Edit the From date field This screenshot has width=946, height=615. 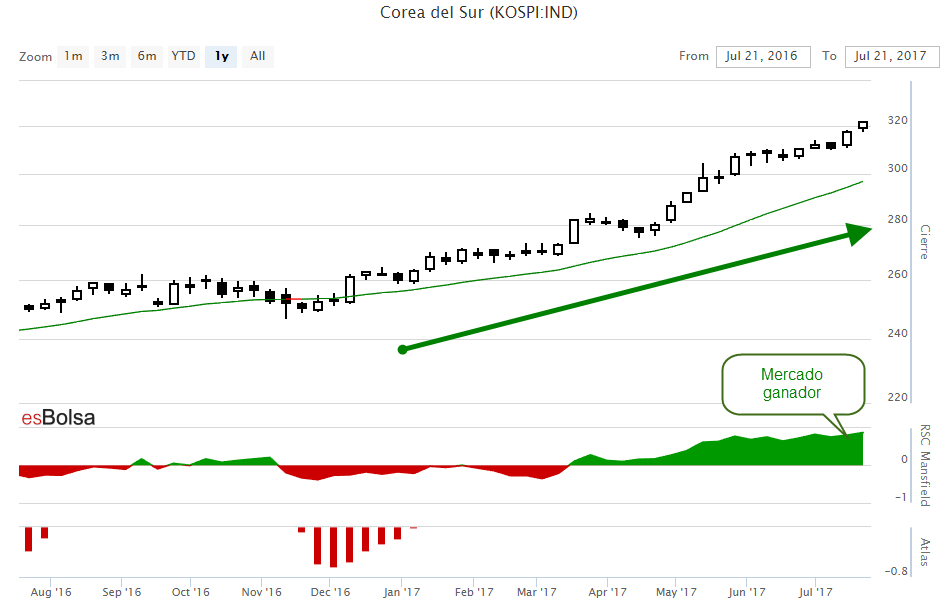tap(763, 56)
